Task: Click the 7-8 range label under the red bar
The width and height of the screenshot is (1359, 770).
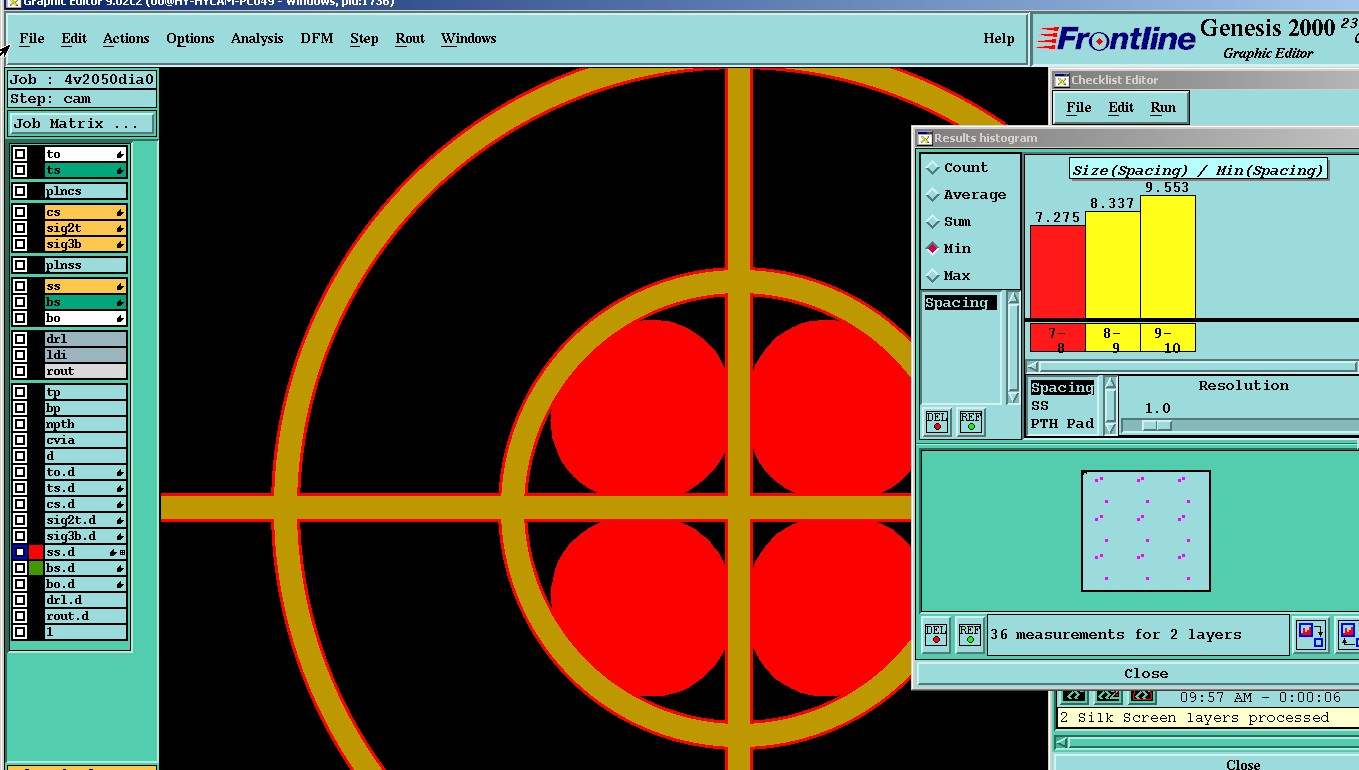Action: click(x=1057, y=339)
